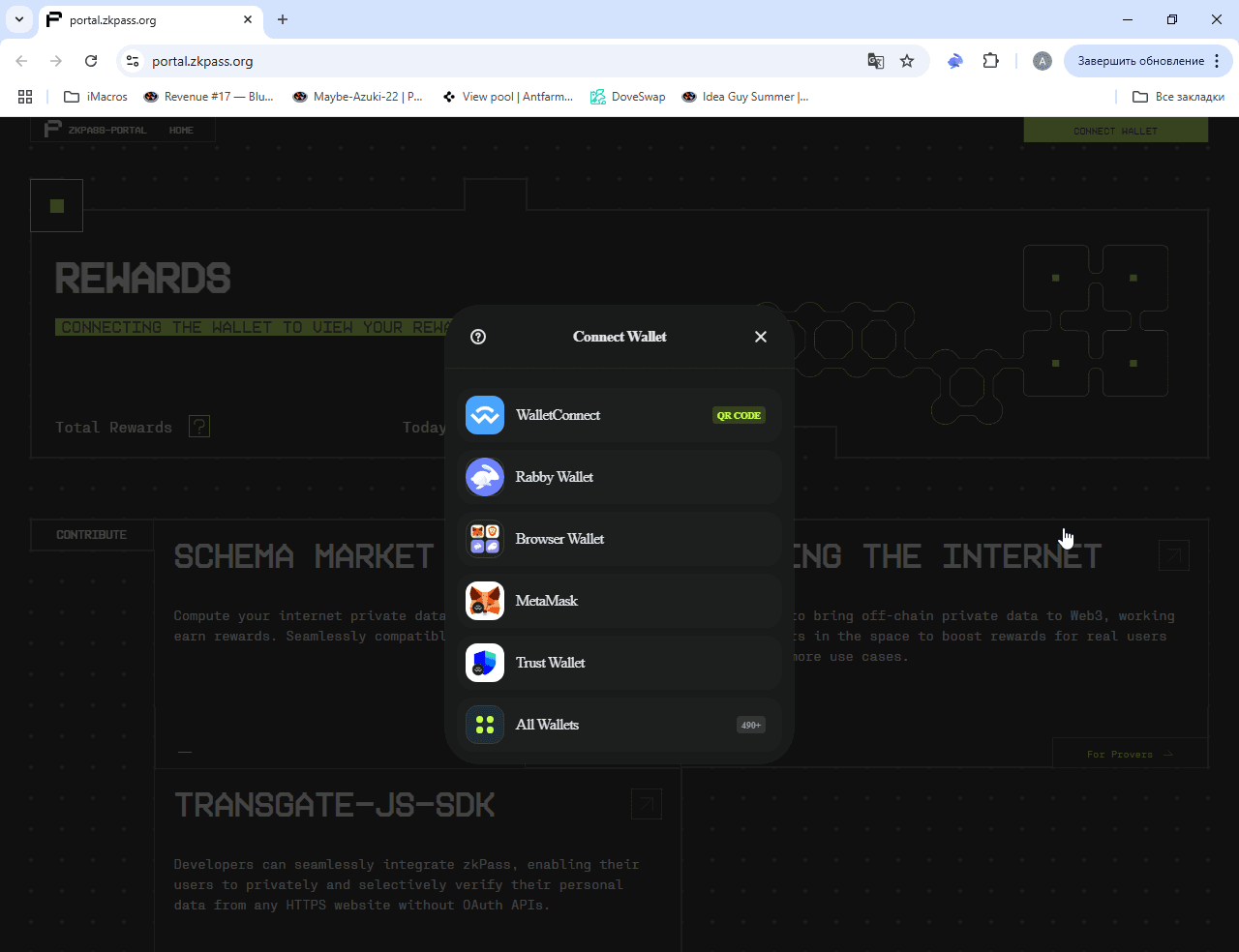Image resolution: width=1239 pixels, height=952 pixels.
Task: Open the Rabby extension icon in the toolbar
Action: click(955, 61)
